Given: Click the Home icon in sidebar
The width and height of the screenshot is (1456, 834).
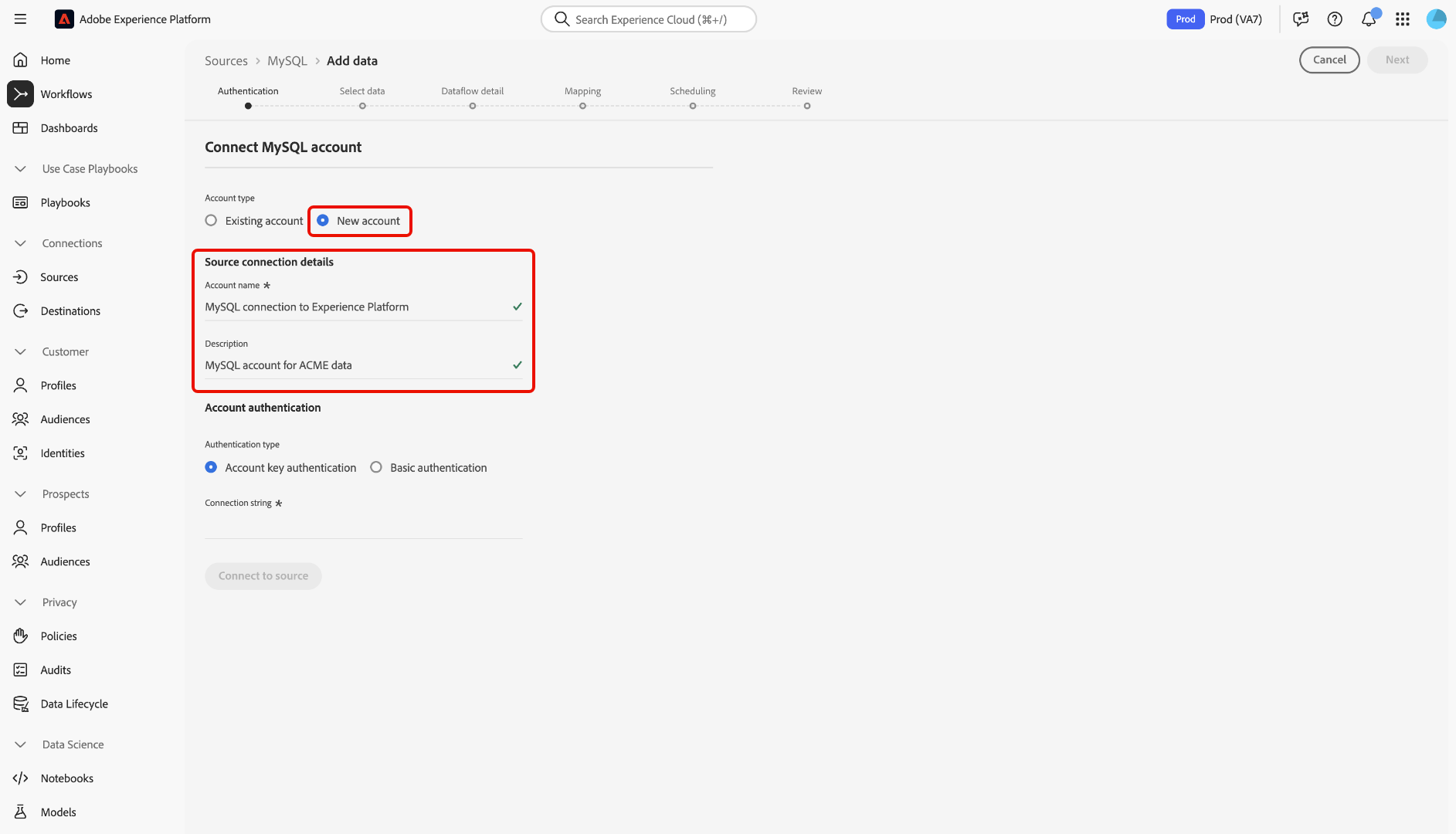Looking at the screenshot, I should pos(21,60).
